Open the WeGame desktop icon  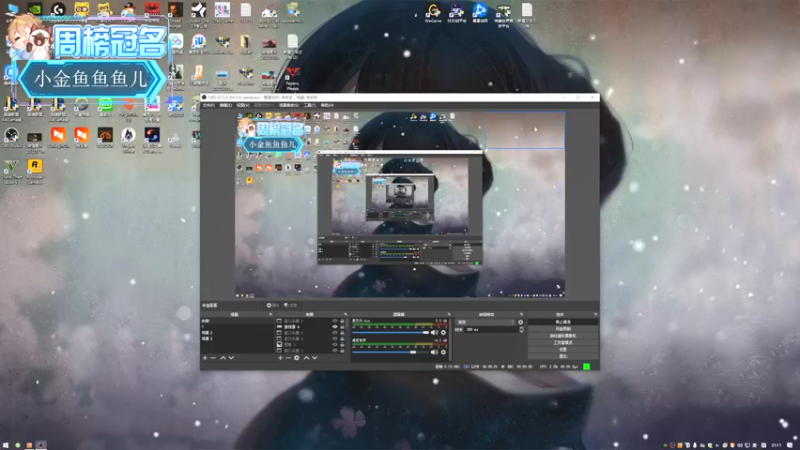(x=433, y=12)
